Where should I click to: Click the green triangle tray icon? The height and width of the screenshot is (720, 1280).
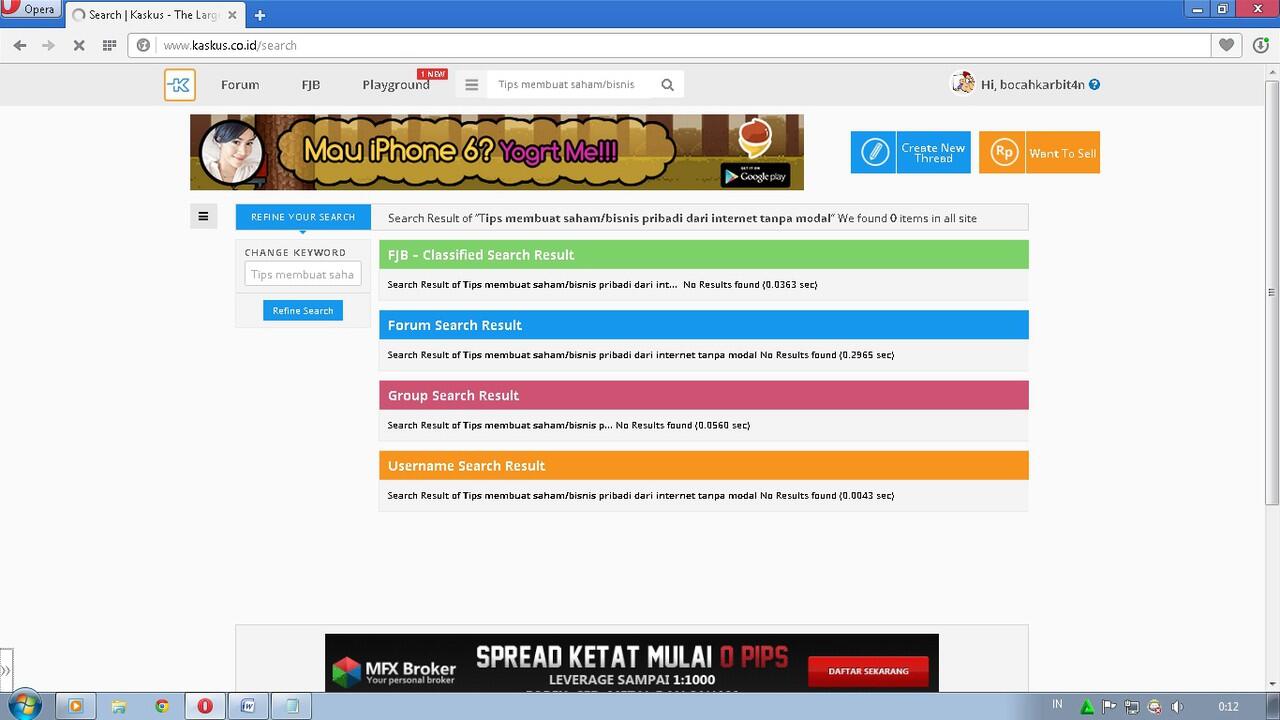(x=1087, y=707)
